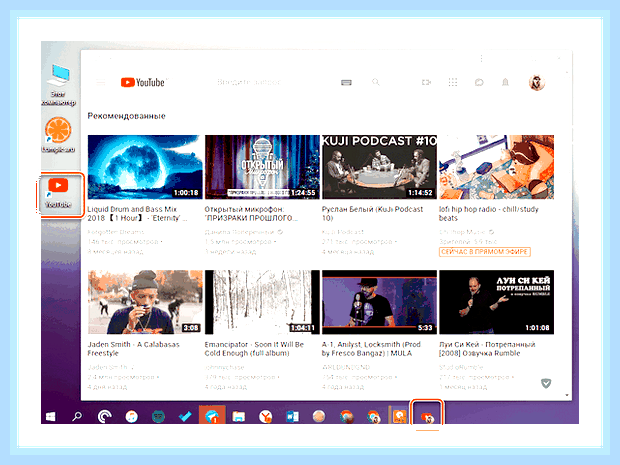The image size is (620, 465).
Task: Click the magnifier search button
Action: [376, 82]
